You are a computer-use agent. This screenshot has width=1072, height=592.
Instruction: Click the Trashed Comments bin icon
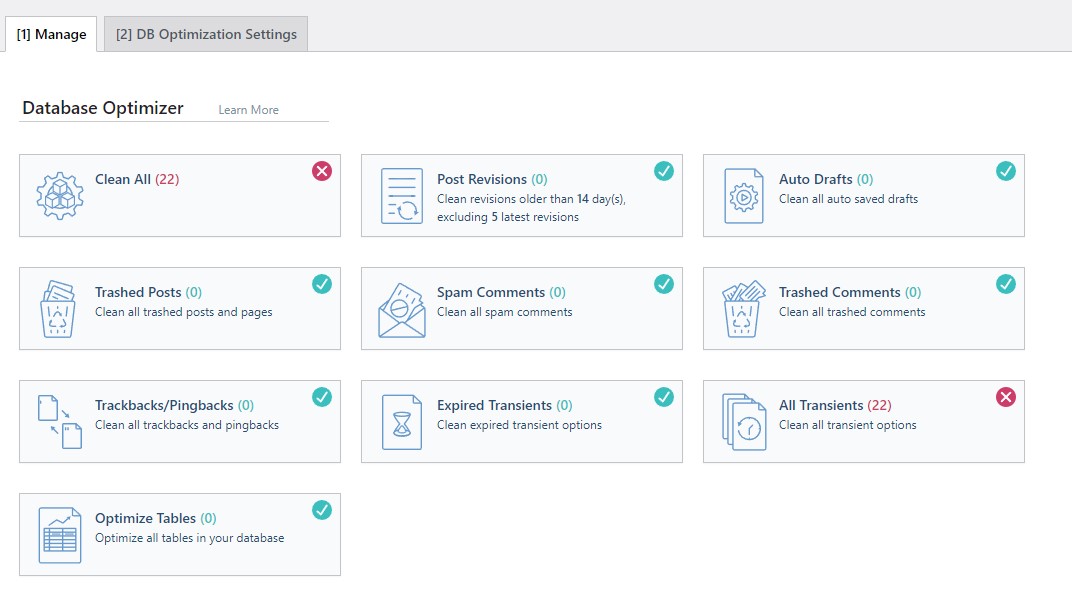[x=743, y=309]
